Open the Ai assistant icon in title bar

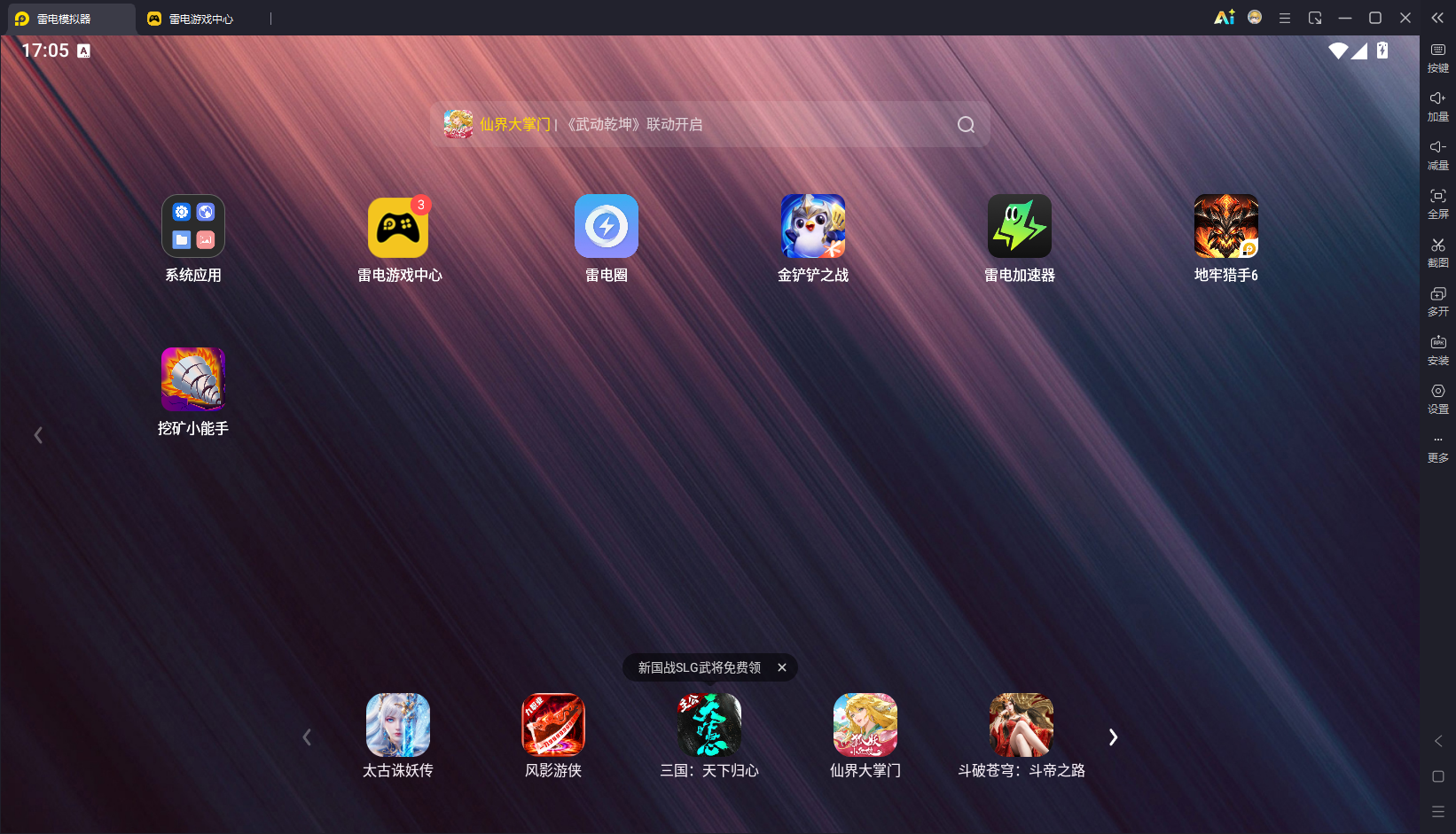coord(1225,18)
